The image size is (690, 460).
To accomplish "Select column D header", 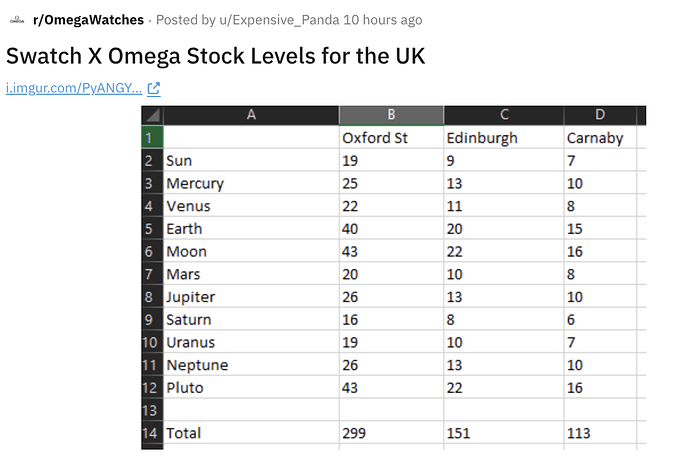I will (x=600, y=115).
